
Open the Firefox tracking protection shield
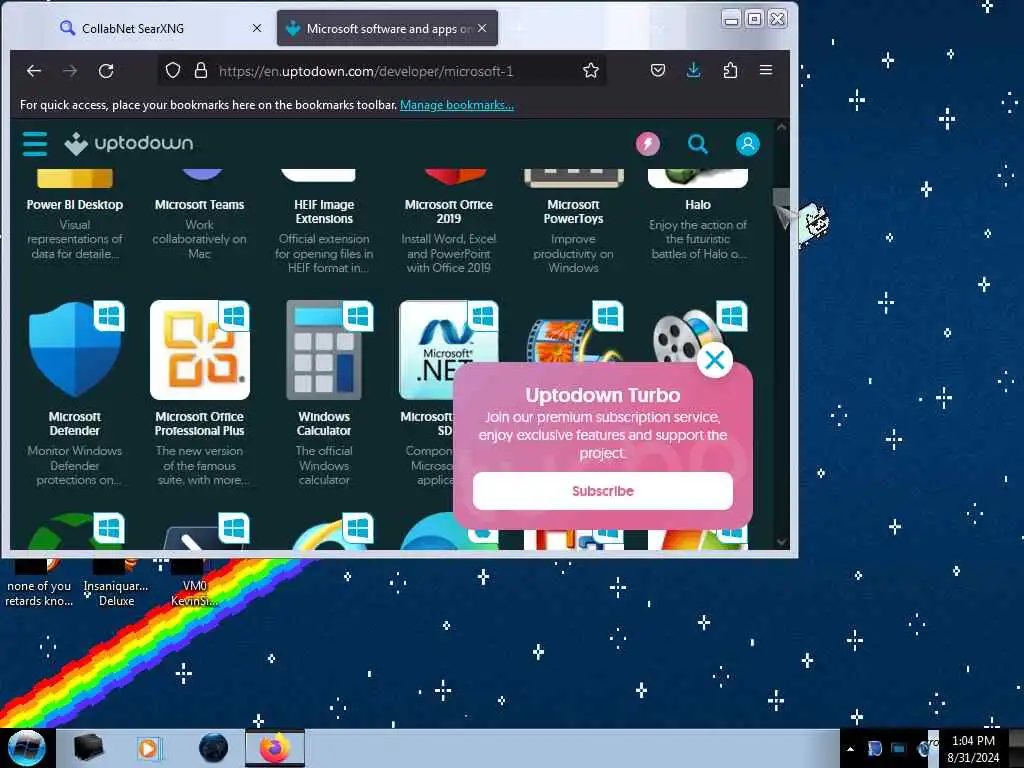point(172,71)
